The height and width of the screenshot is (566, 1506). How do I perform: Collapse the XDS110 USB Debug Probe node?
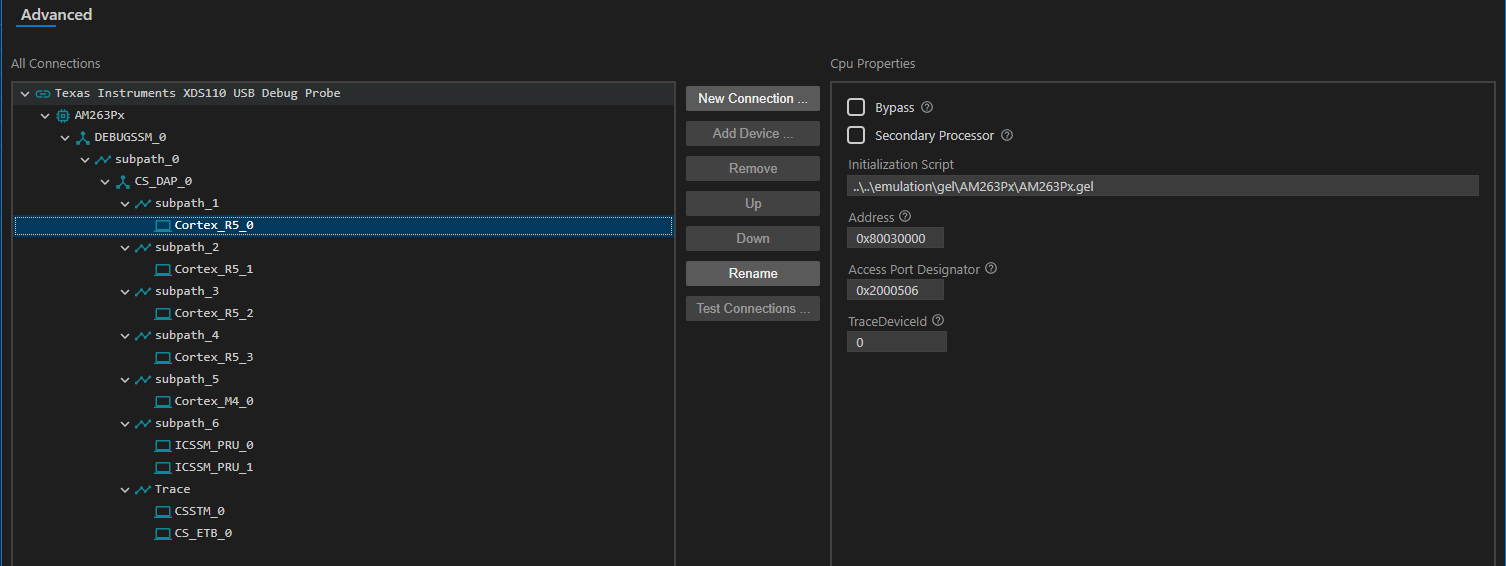tap(25, 93)
